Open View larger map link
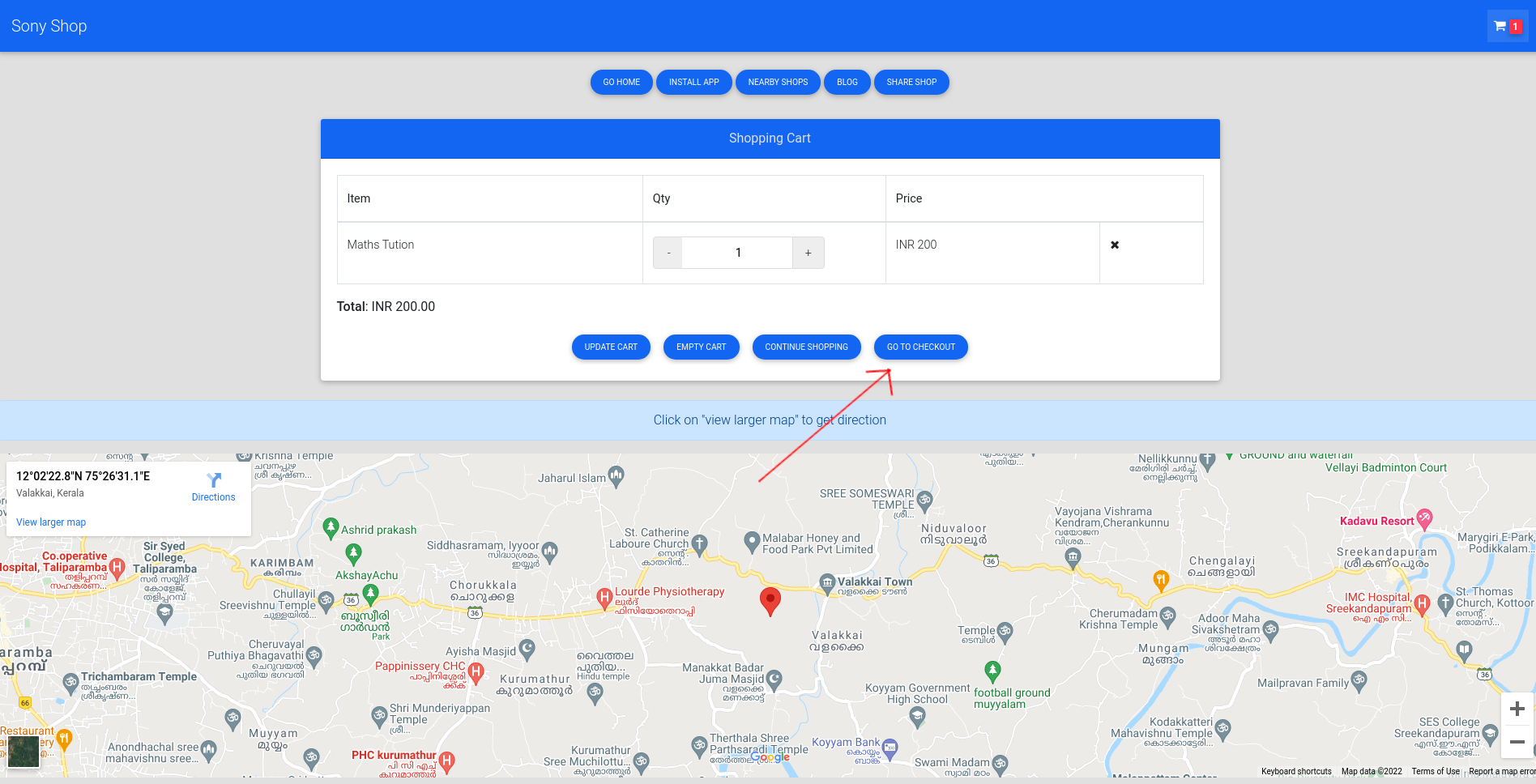The height and width of the screenshot is (784, 1536). coord(51,522)
